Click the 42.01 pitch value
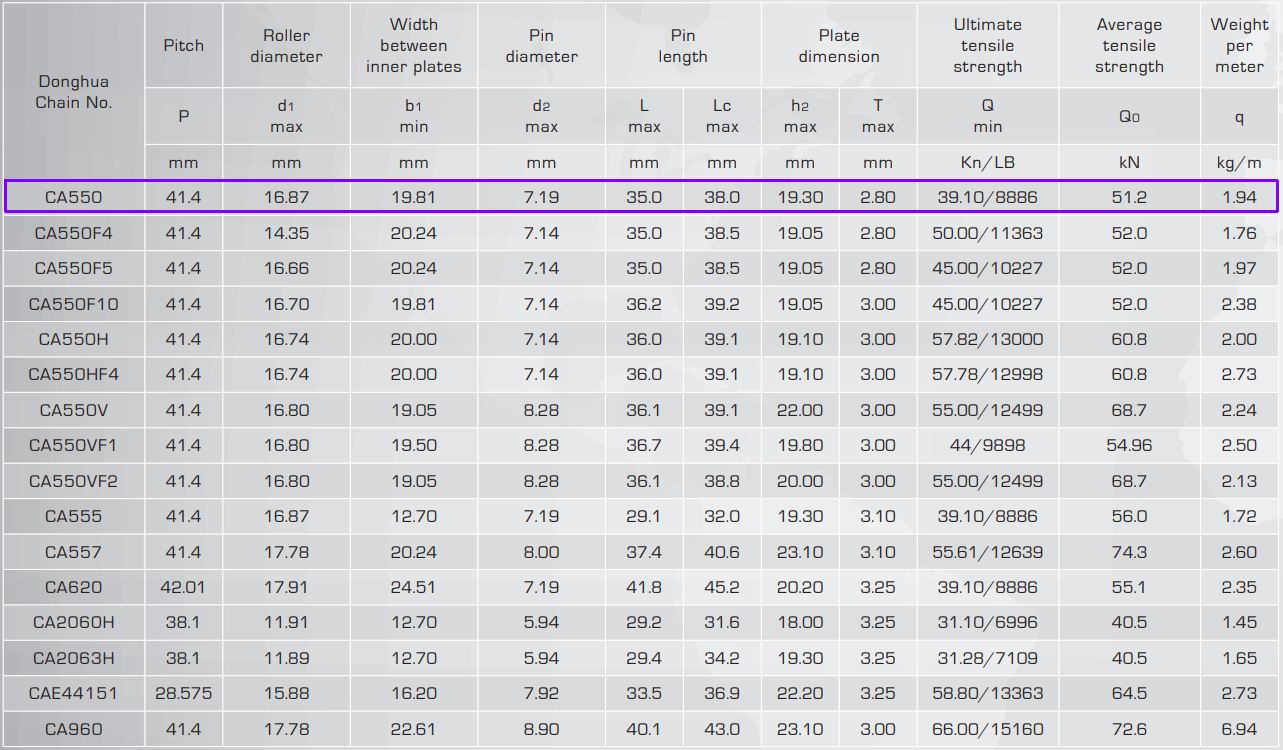The height and width of the screenshot is (750, 1283). click(x=183, y=587)
